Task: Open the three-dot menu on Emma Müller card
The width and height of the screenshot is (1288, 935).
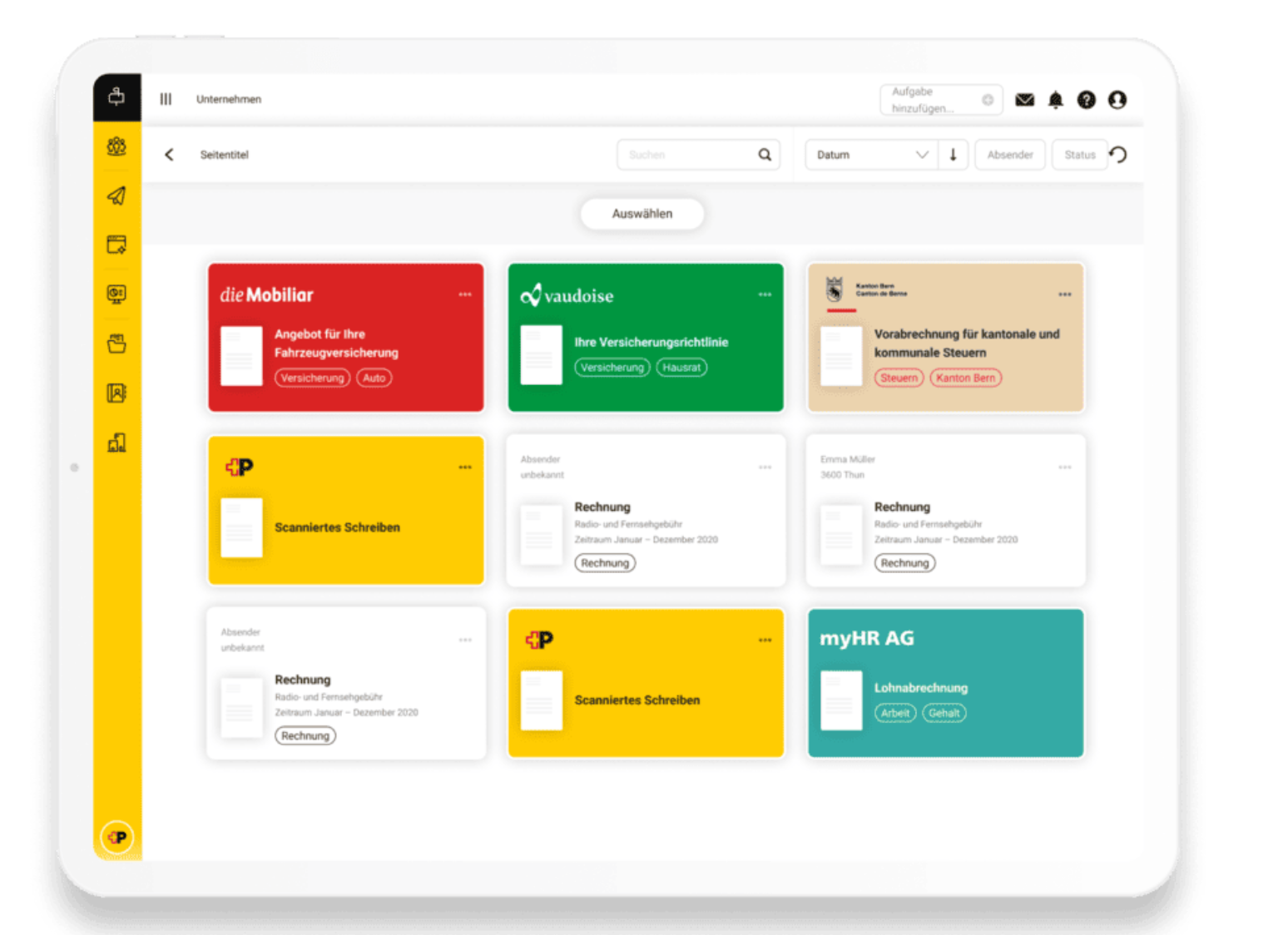Action: coord(1065,467)
